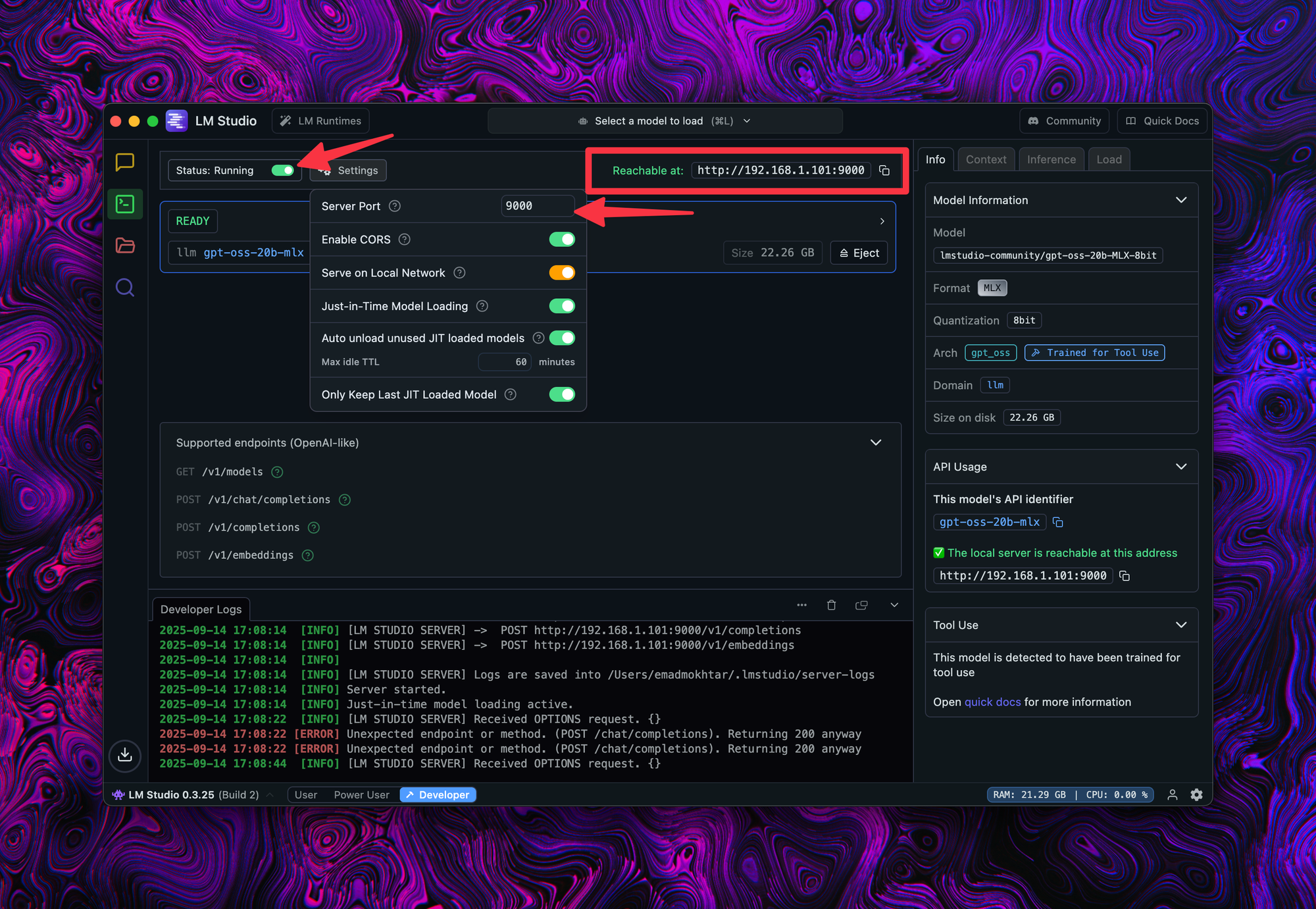The image size is (1316, 909).
Task: Open the Select a model to load dropdown
Action: pos(665,121)
